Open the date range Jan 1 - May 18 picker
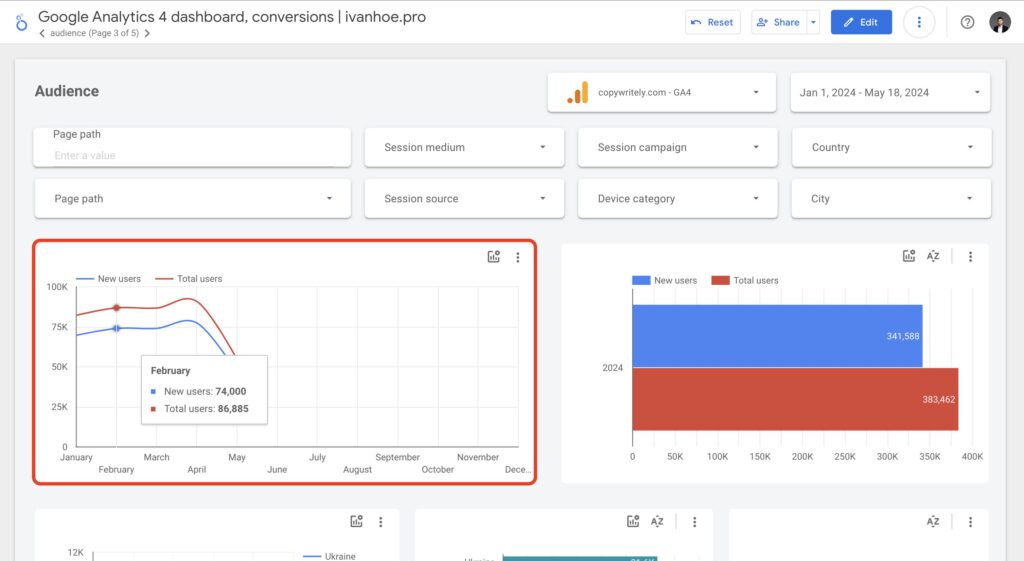The image size is (1024, 561). point(890,92)
